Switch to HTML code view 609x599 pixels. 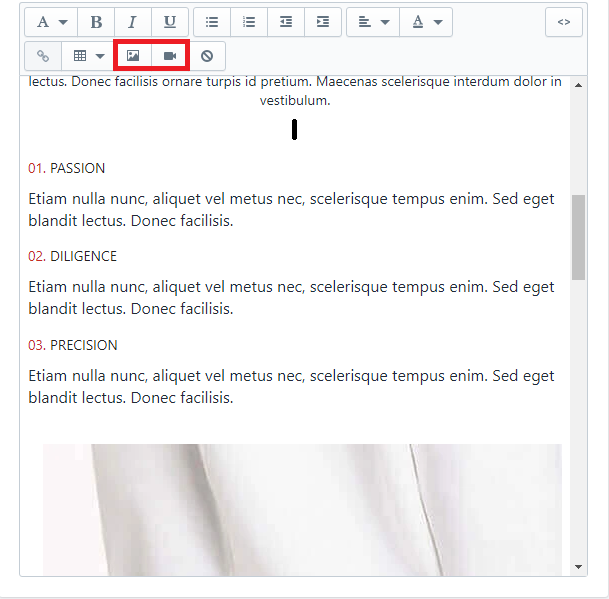click(564, 22)
